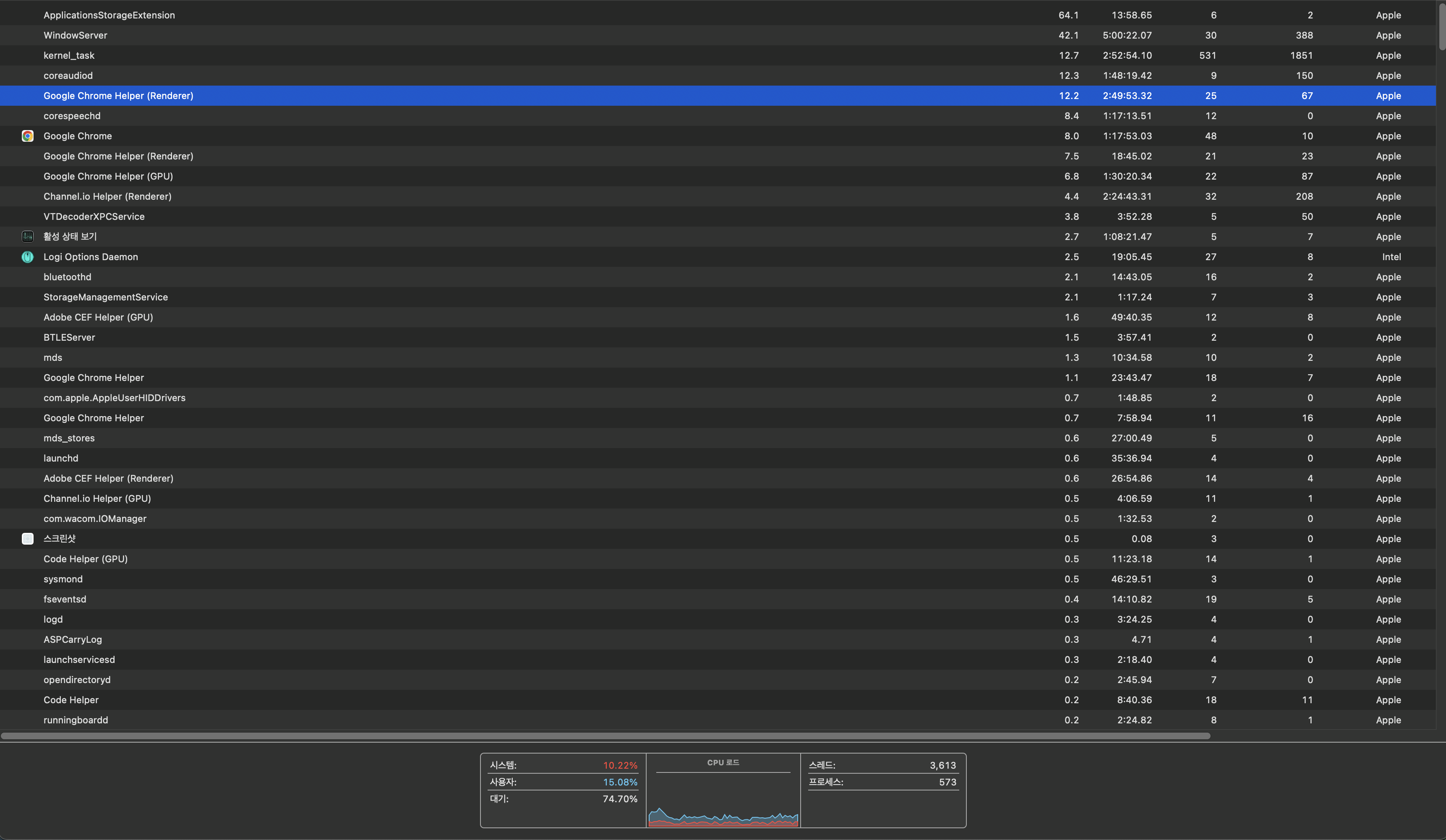Select the Adobe CEF Helper (GPU) process
Screen dimensions: 1446x840
pos(718,317)
